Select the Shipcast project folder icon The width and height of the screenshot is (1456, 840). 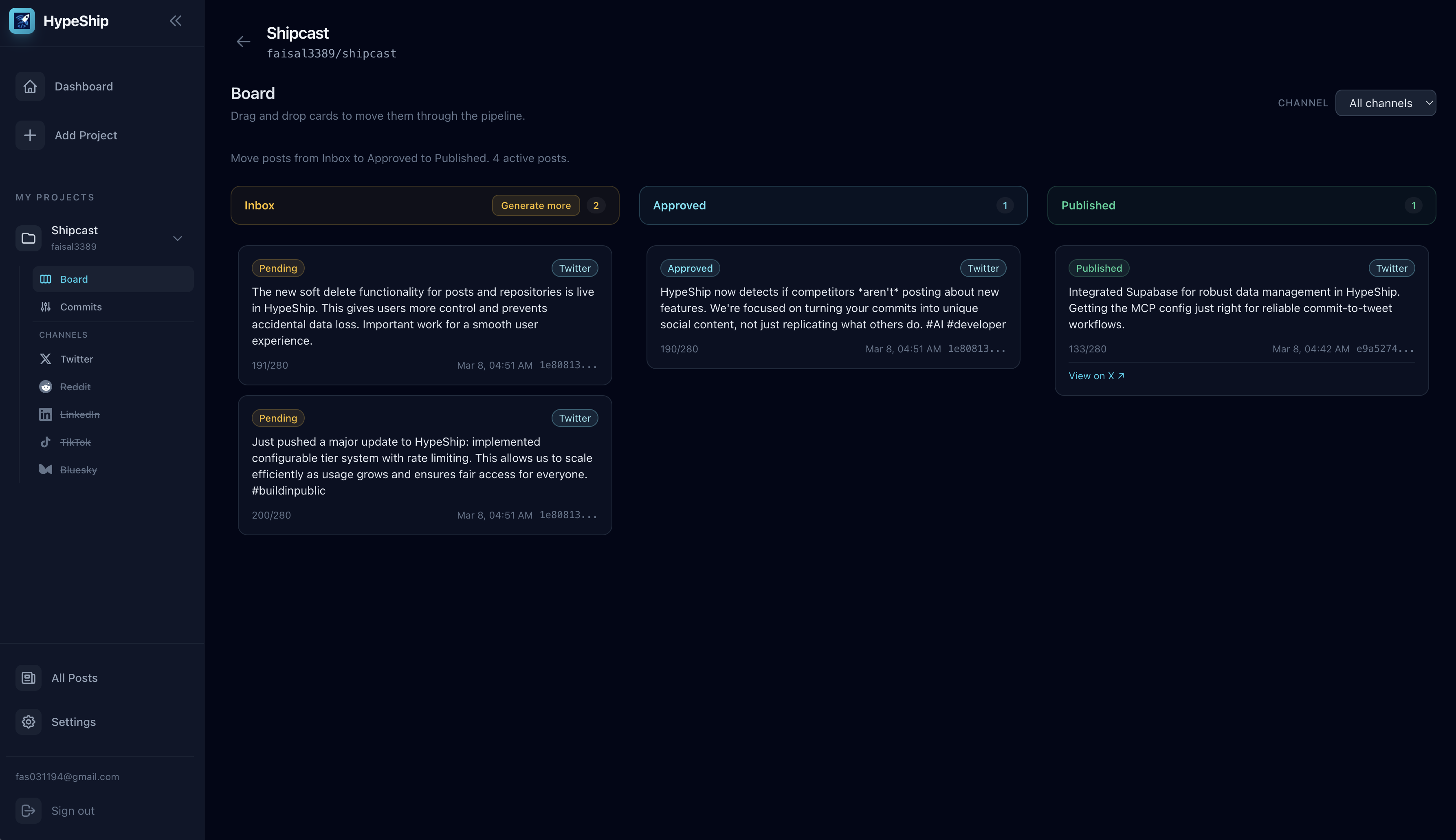click(x=28, y=237)
